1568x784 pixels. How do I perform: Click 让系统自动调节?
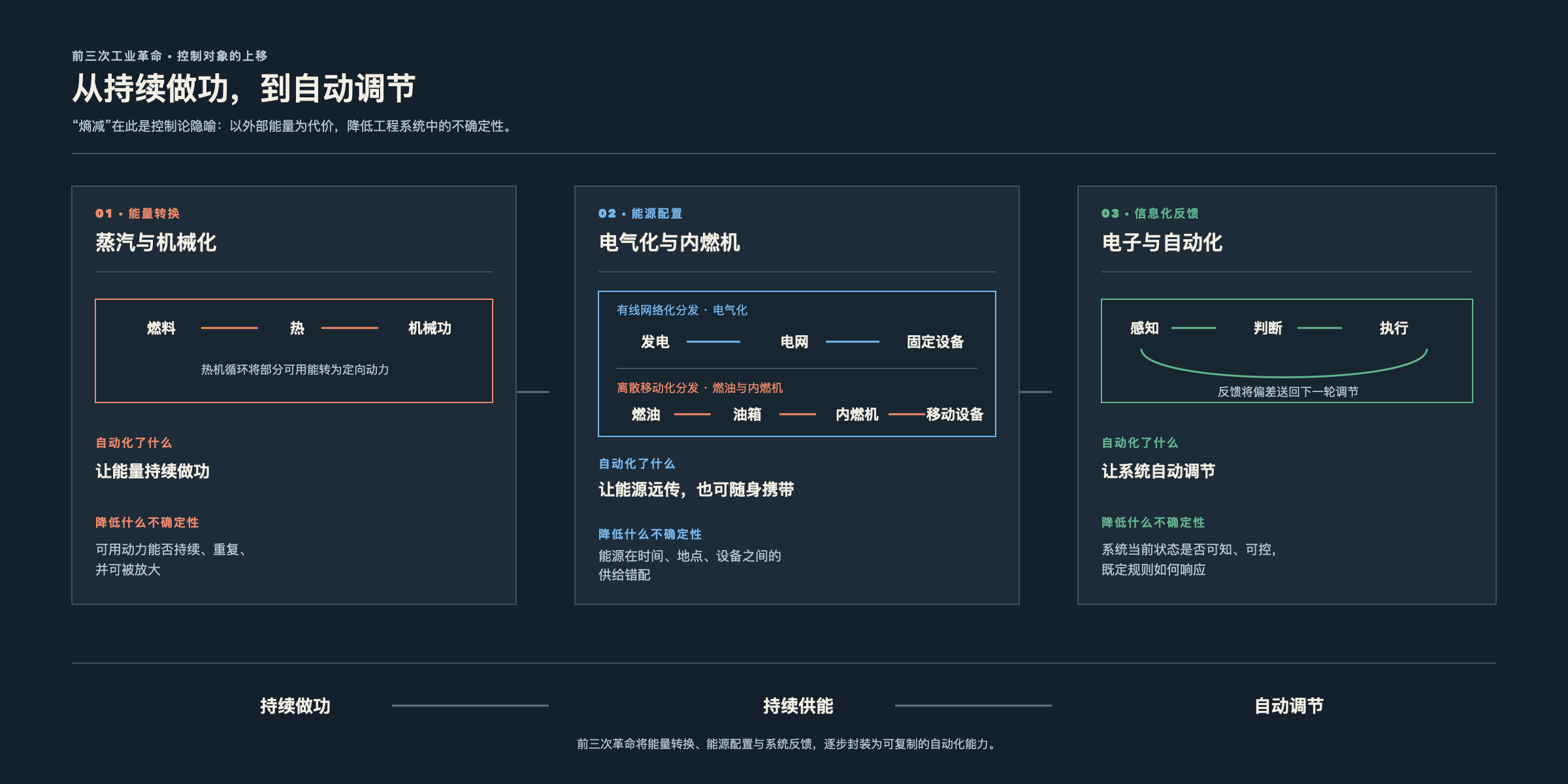point(1158,471)
